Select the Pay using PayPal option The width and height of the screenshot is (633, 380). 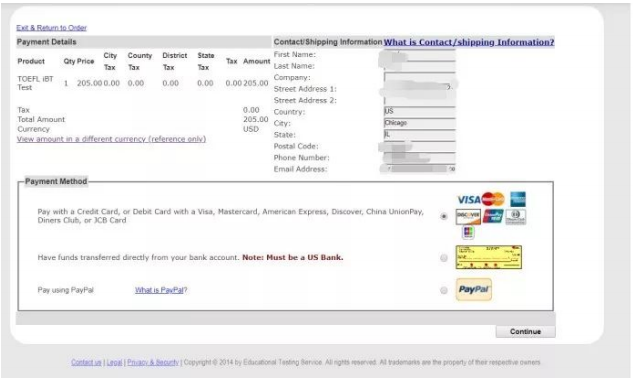pos(444,290)
